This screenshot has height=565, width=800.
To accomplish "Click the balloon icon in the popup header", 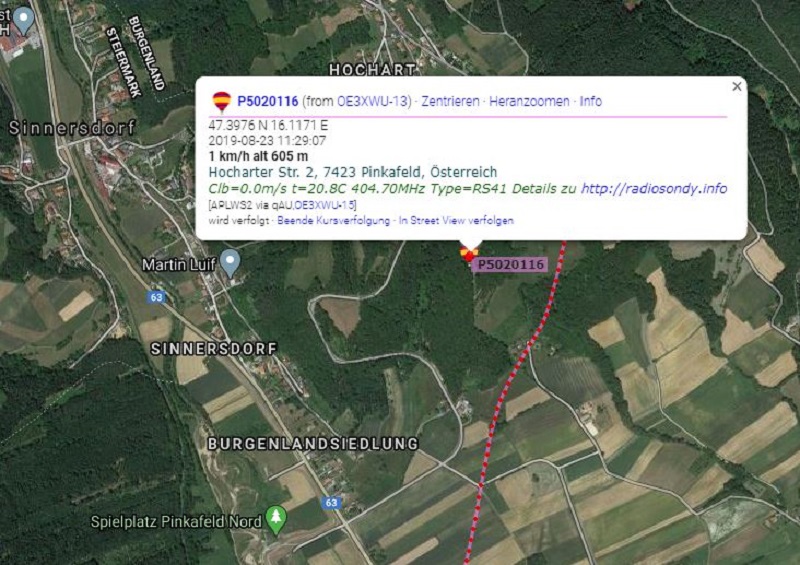I will click(x=221, y=102).
